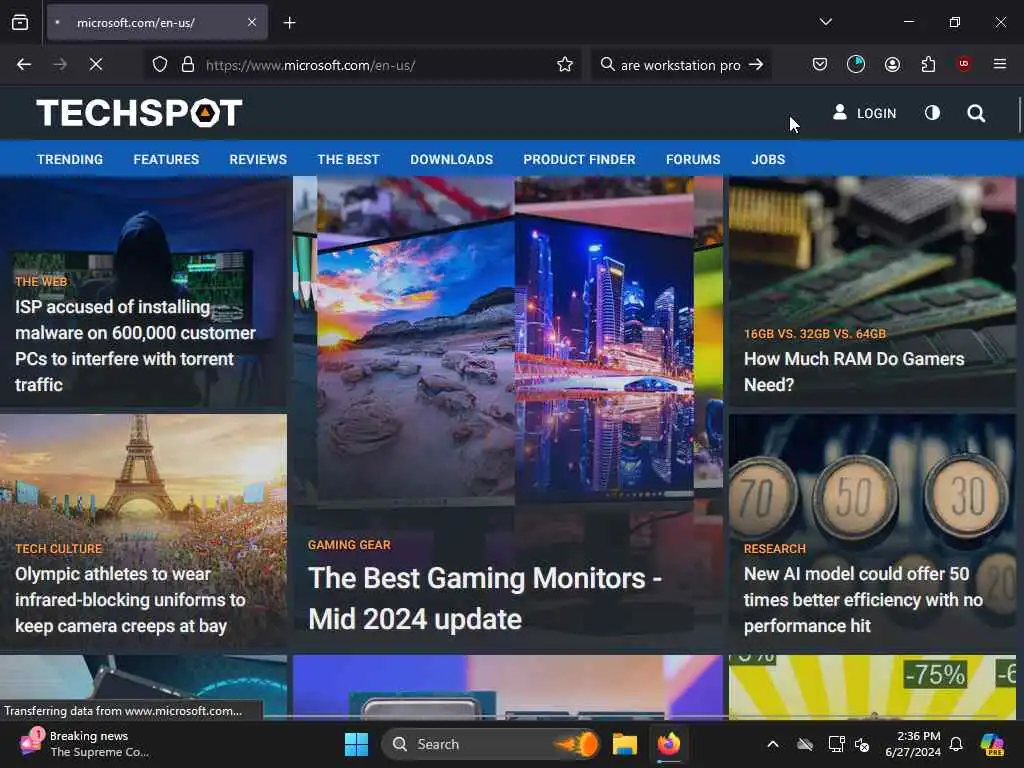Click muted volume tray icon

(x=863, y=744)
